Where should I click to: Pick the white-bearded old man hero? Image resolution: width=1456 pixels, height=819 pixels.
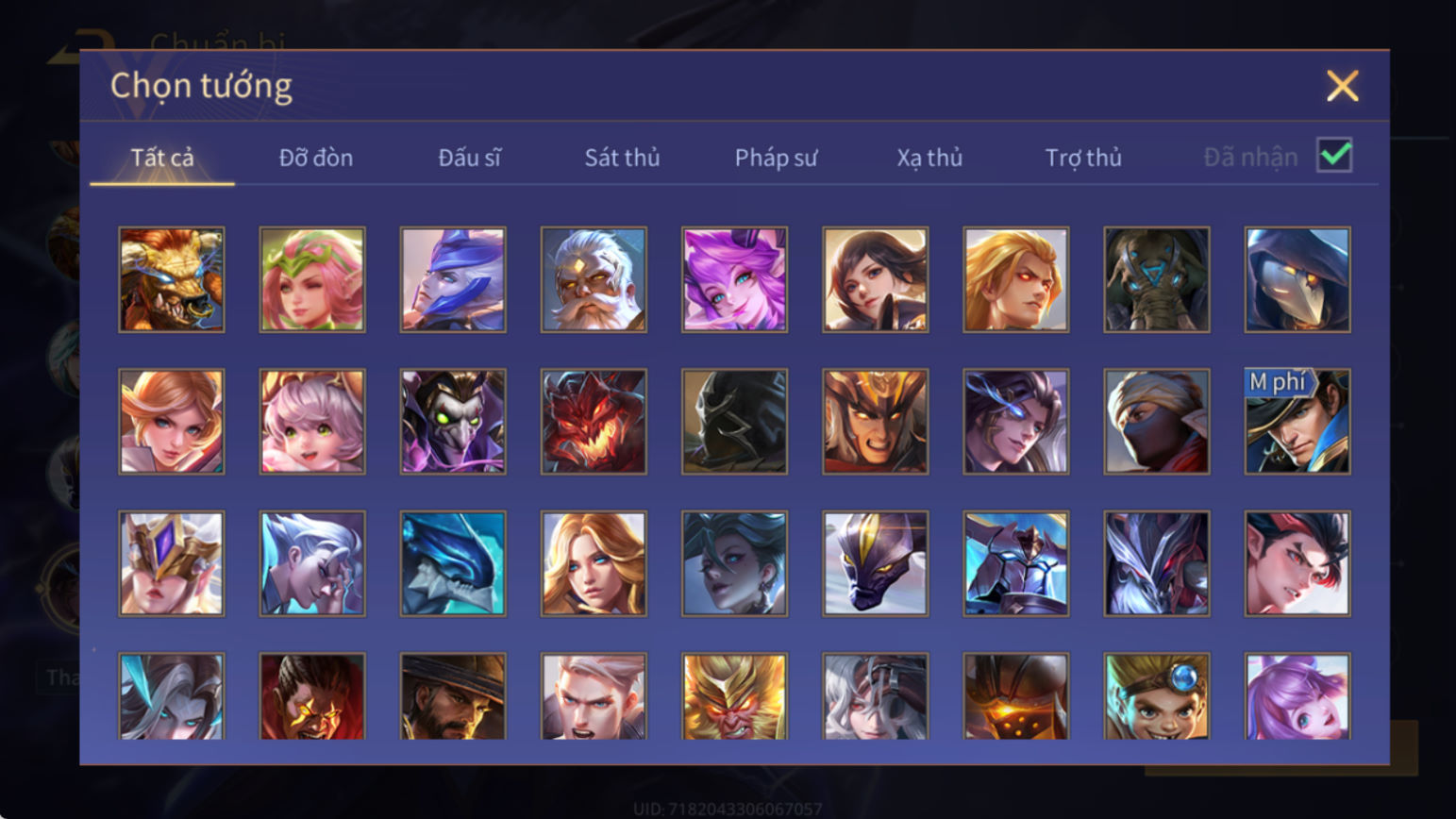pyautogui.click(x=594, y=279)
